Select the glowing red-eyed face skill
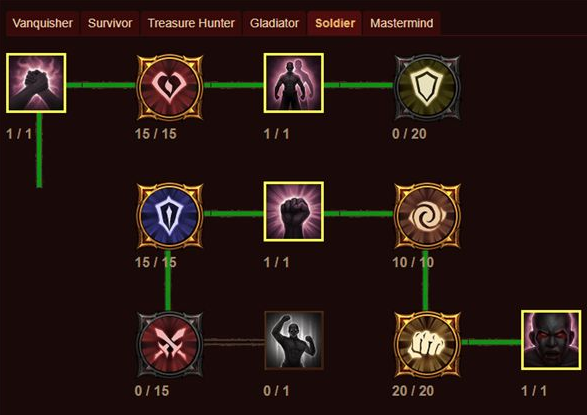Viewport: 587px width, 415px height. tap(551, 340)
